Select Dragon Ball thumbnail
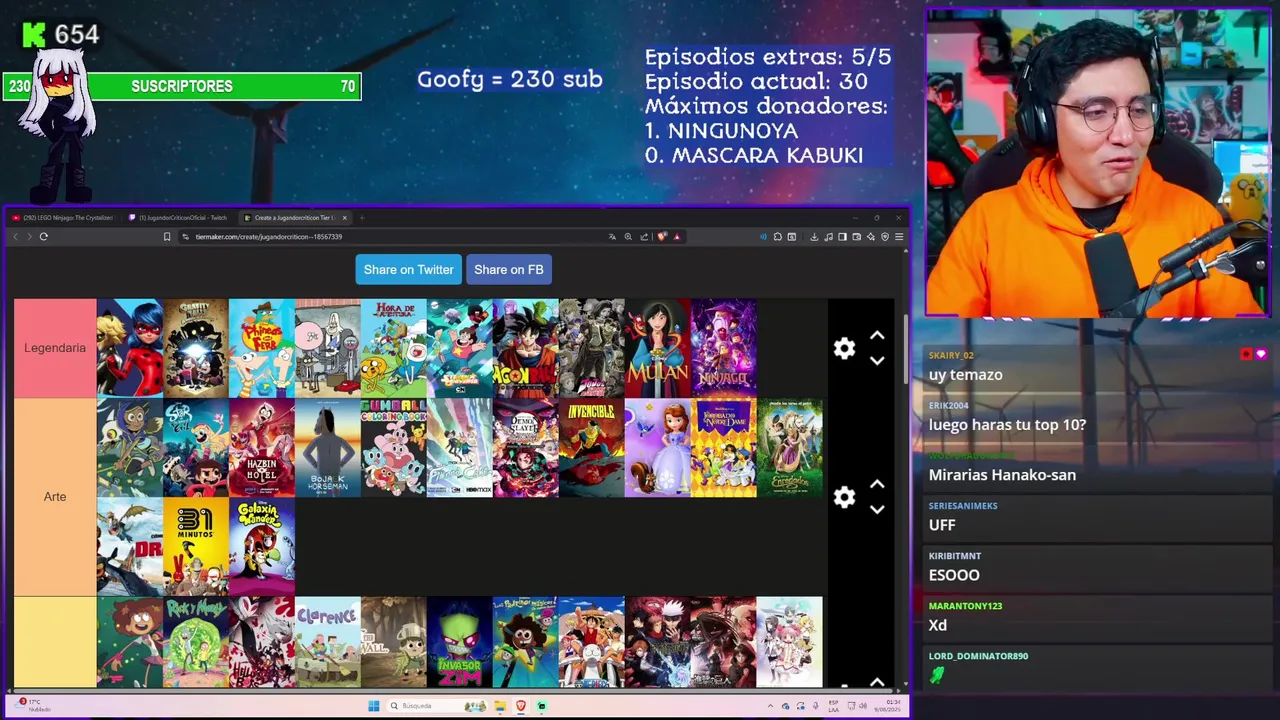The height and width of the screenshot is (720, 1280). point(526,348)
